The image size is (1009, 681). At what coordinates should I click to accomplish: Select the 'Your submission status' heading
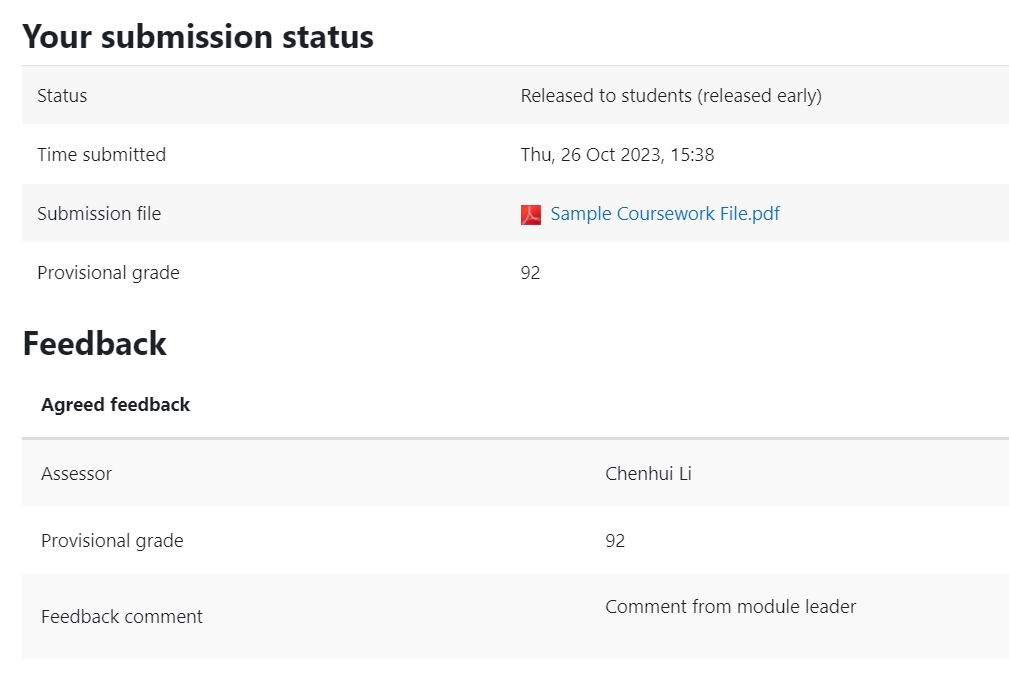pyautogui.click(x=197, y=36)
